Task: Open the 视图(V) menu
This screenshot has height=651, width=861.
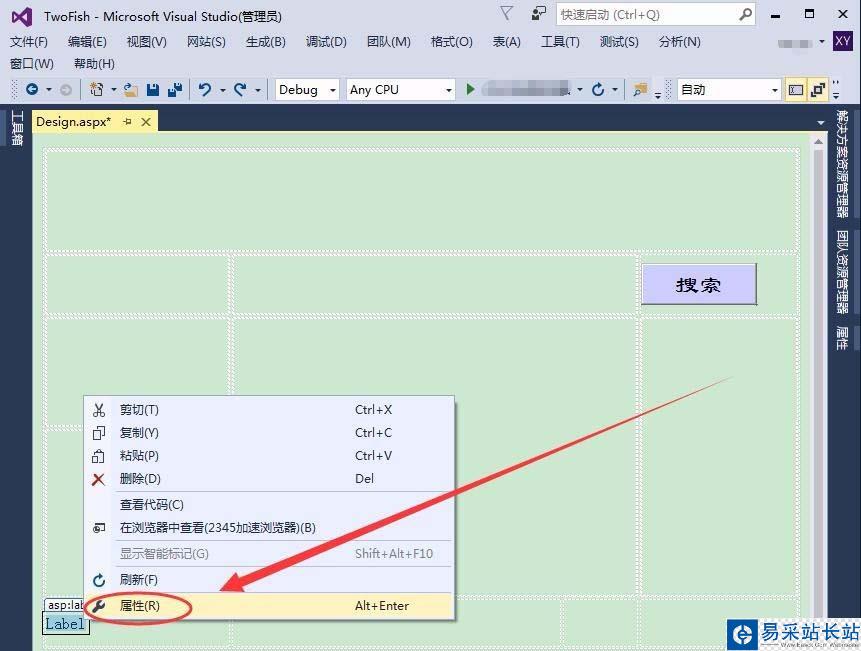Action: click(146, 42)
